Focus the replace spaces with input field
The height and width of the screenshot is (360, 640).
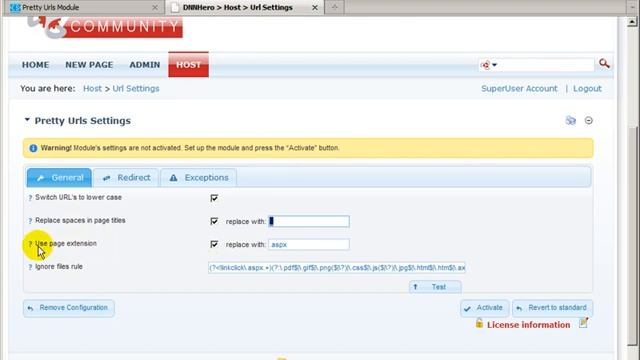pyautogui.click(x=309, y=221)
